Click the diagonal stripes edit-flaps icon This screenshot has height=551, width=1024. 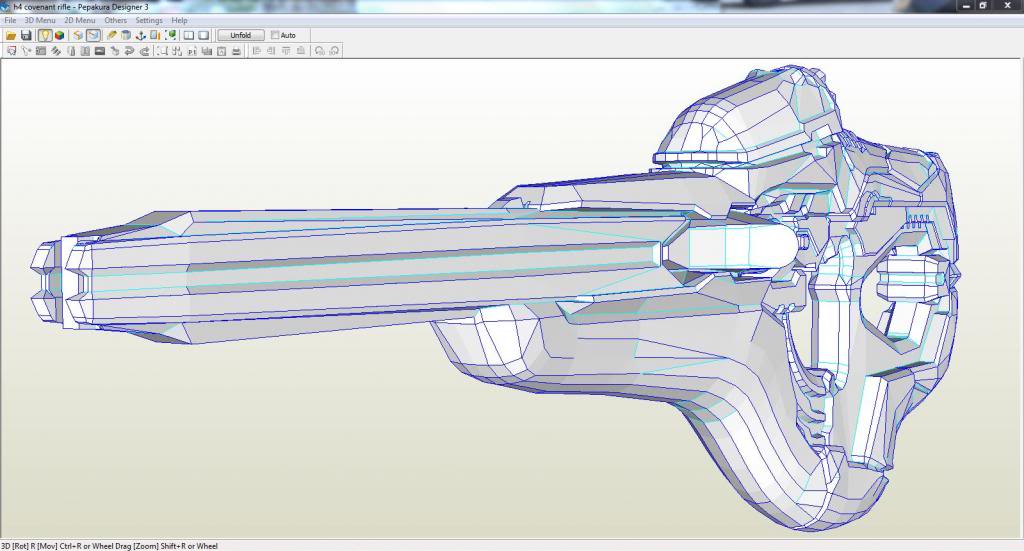[x=56, y=51]
